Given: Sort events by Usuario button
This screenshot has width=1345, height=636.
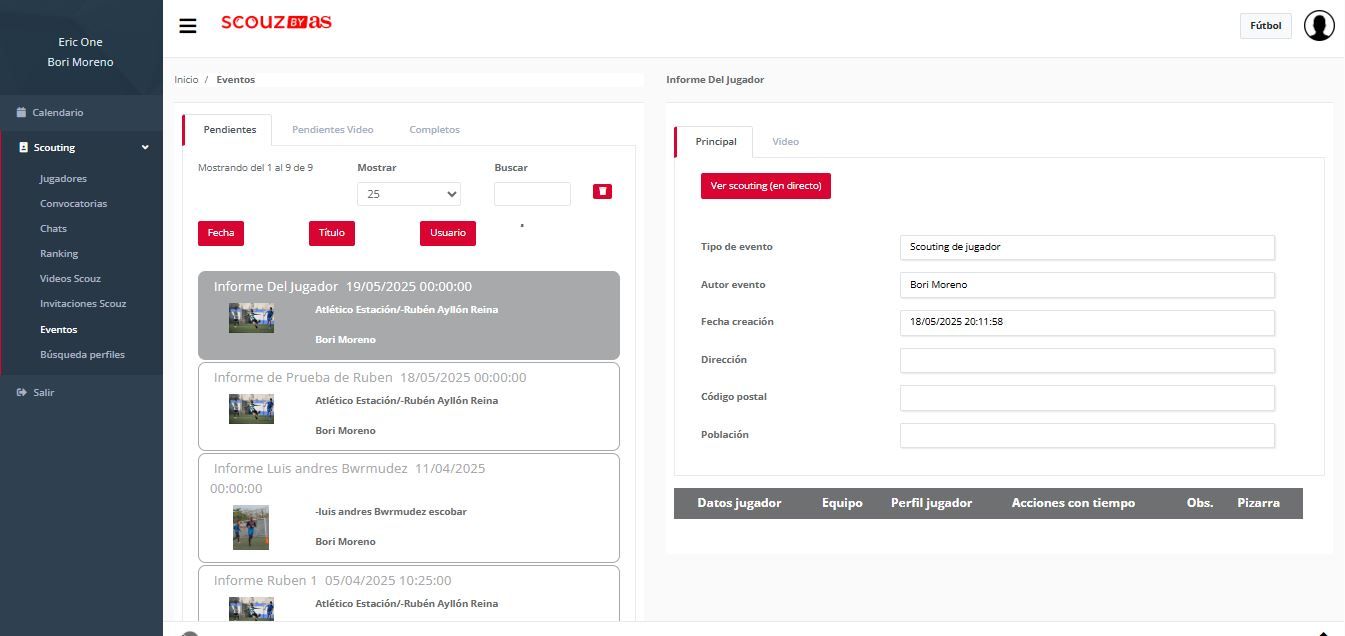Looking at the screenshot, I should (448, 233).
